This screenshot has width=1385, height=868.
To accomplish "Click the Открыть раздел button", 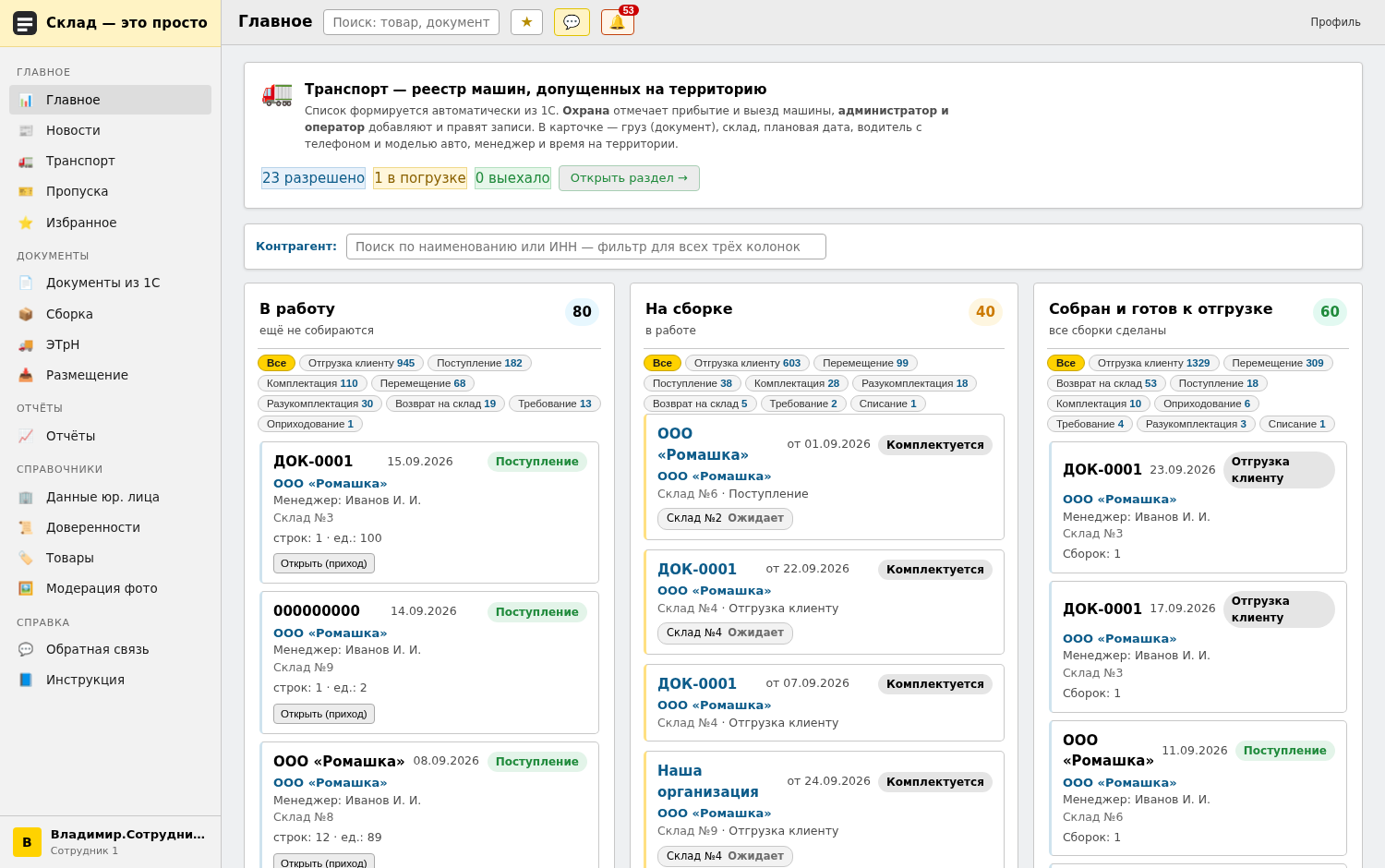I will pos(629,178).
